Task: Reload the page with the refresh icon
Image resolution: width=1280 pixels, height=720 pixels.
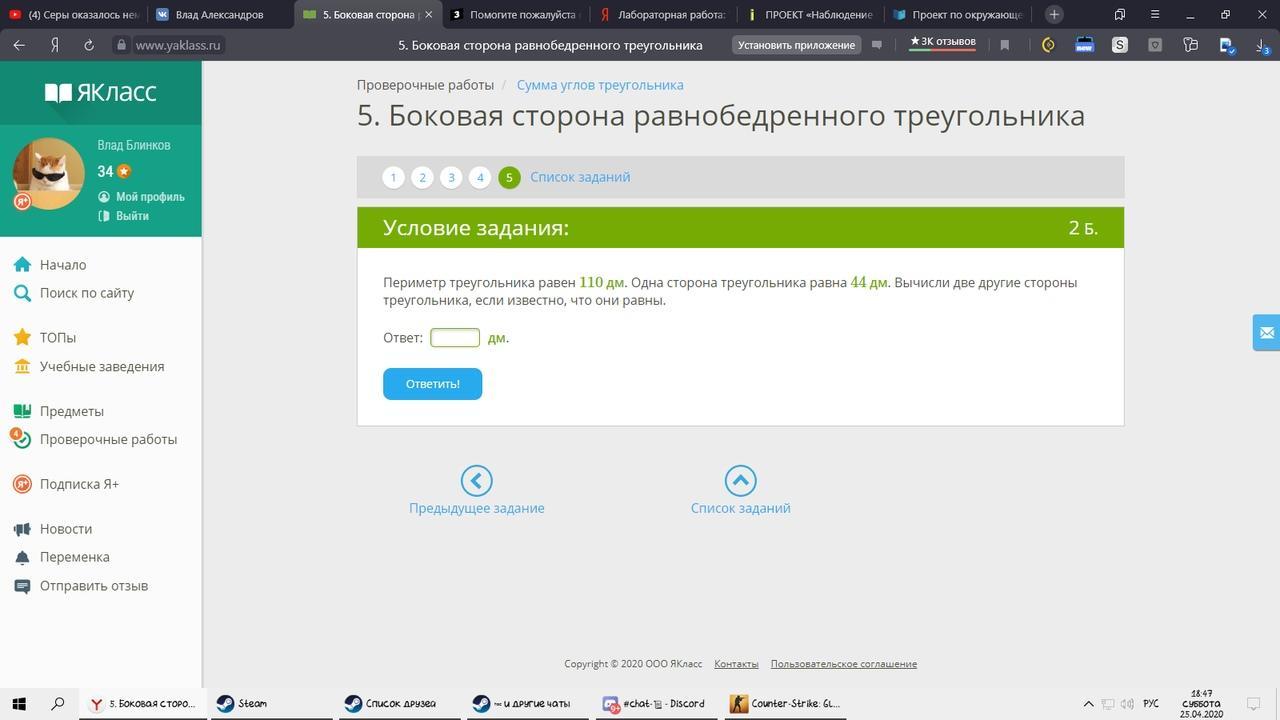Action: [x=88, y=45]
